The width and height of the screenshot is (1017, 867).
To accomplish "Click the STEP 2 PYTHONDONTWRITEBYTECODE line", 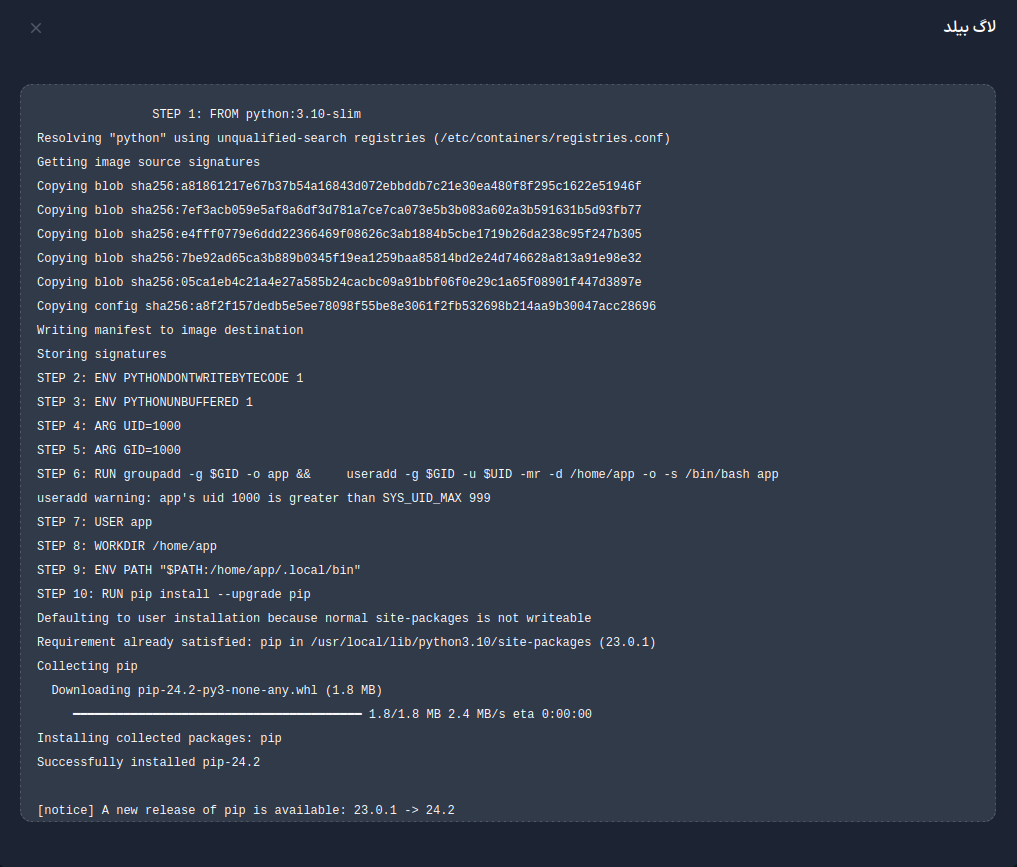I will [x=170, y=378].
